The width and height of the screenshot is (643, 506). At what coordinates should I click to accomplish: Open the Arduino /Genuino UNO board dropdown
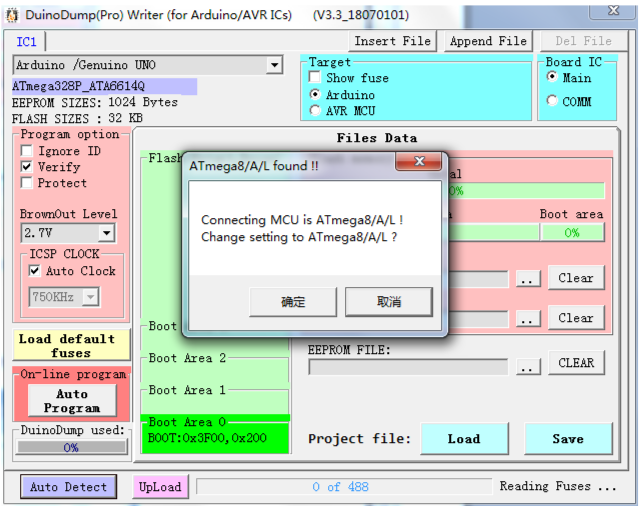pyautogui.click(x=274, y=65)
